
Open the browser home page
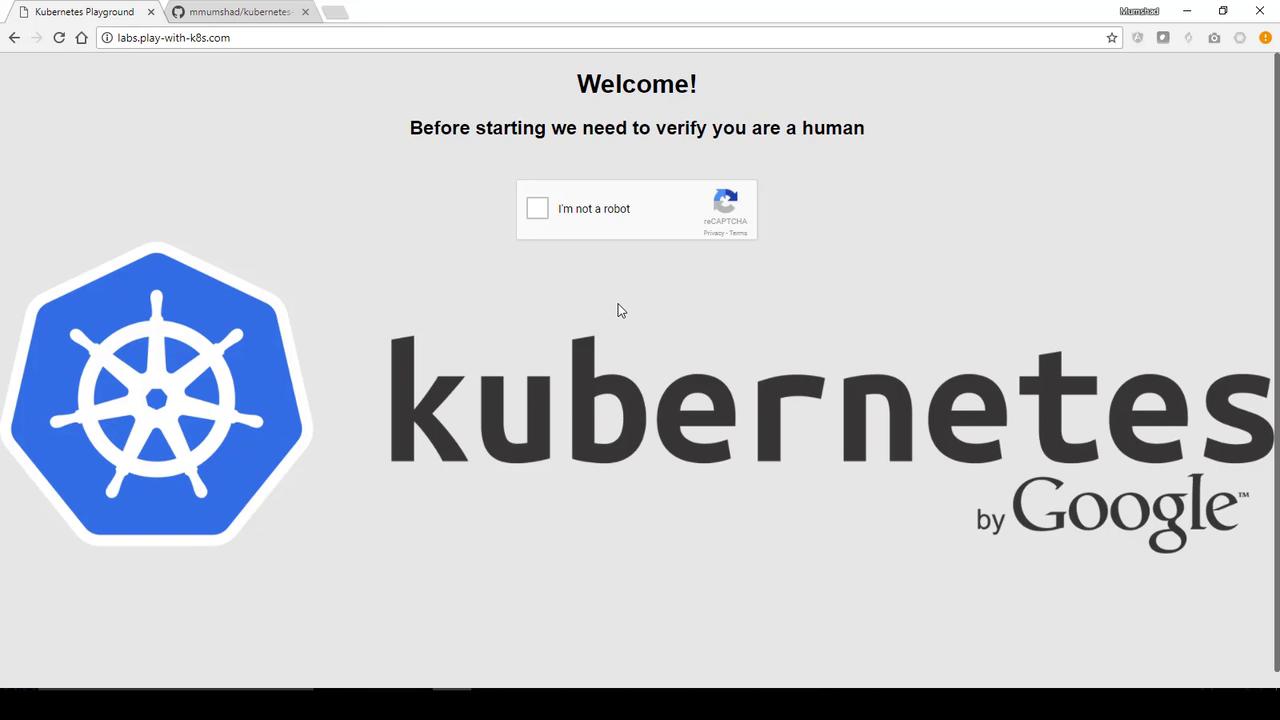[x=82, y=38]
